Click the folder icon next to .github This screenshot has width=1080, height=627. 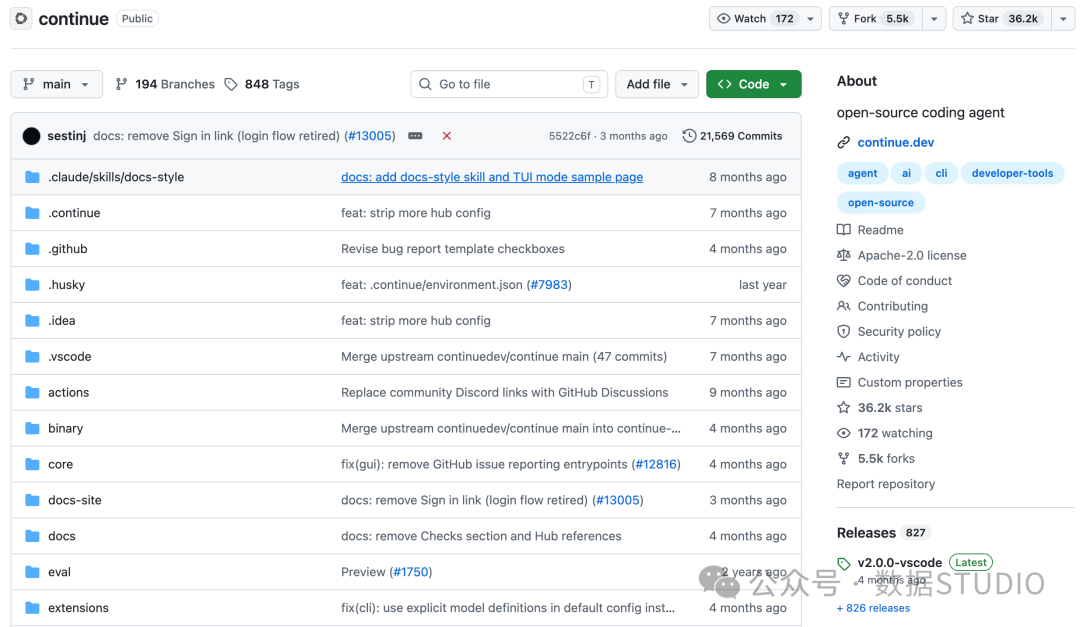(32, 249)
